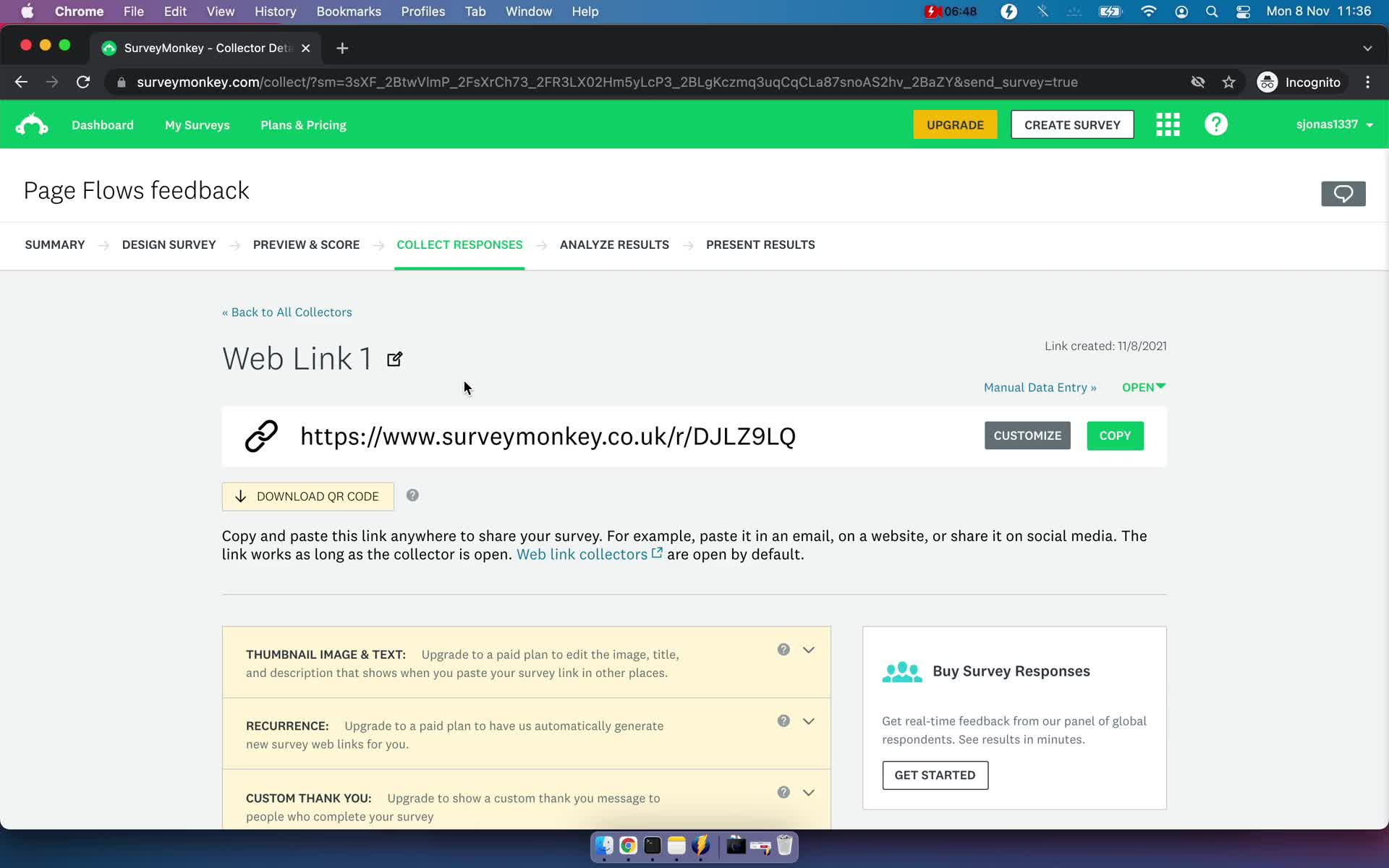Expand the THUMBNAIL IMAGE & TEXT section

pos(808,649)
